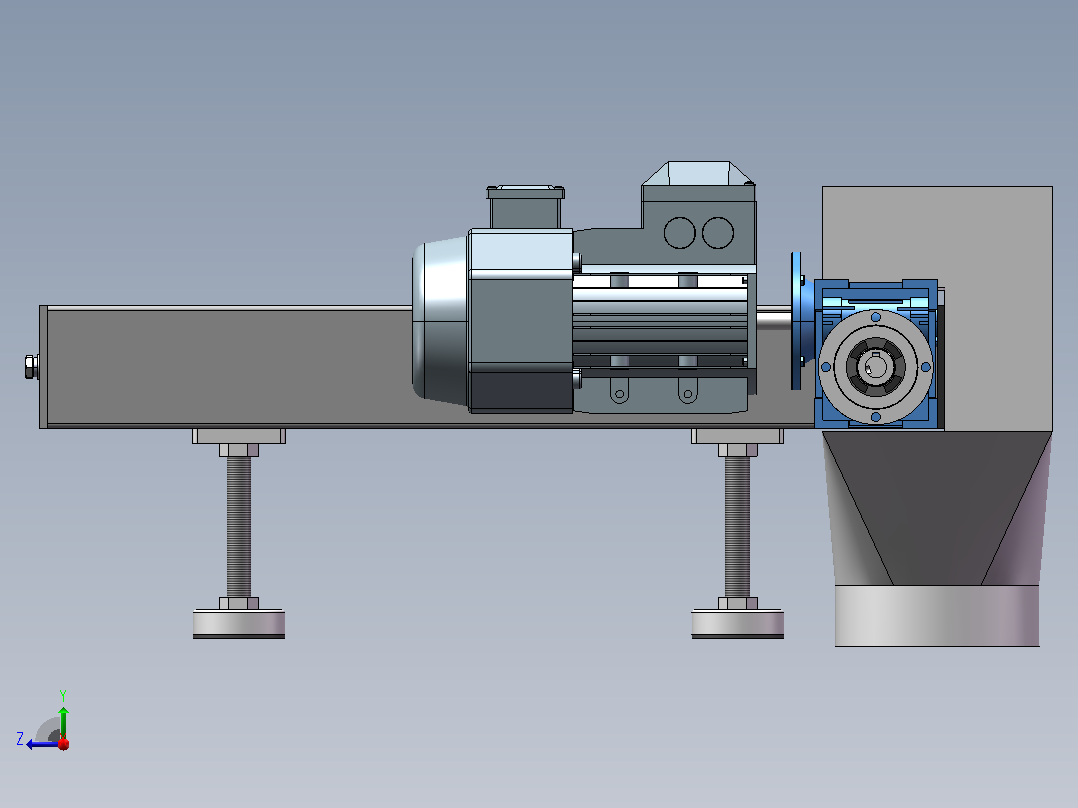Click the right round hole on the terminal box
Viewport: 1078px width, 808px height.
tap(718, 232)
